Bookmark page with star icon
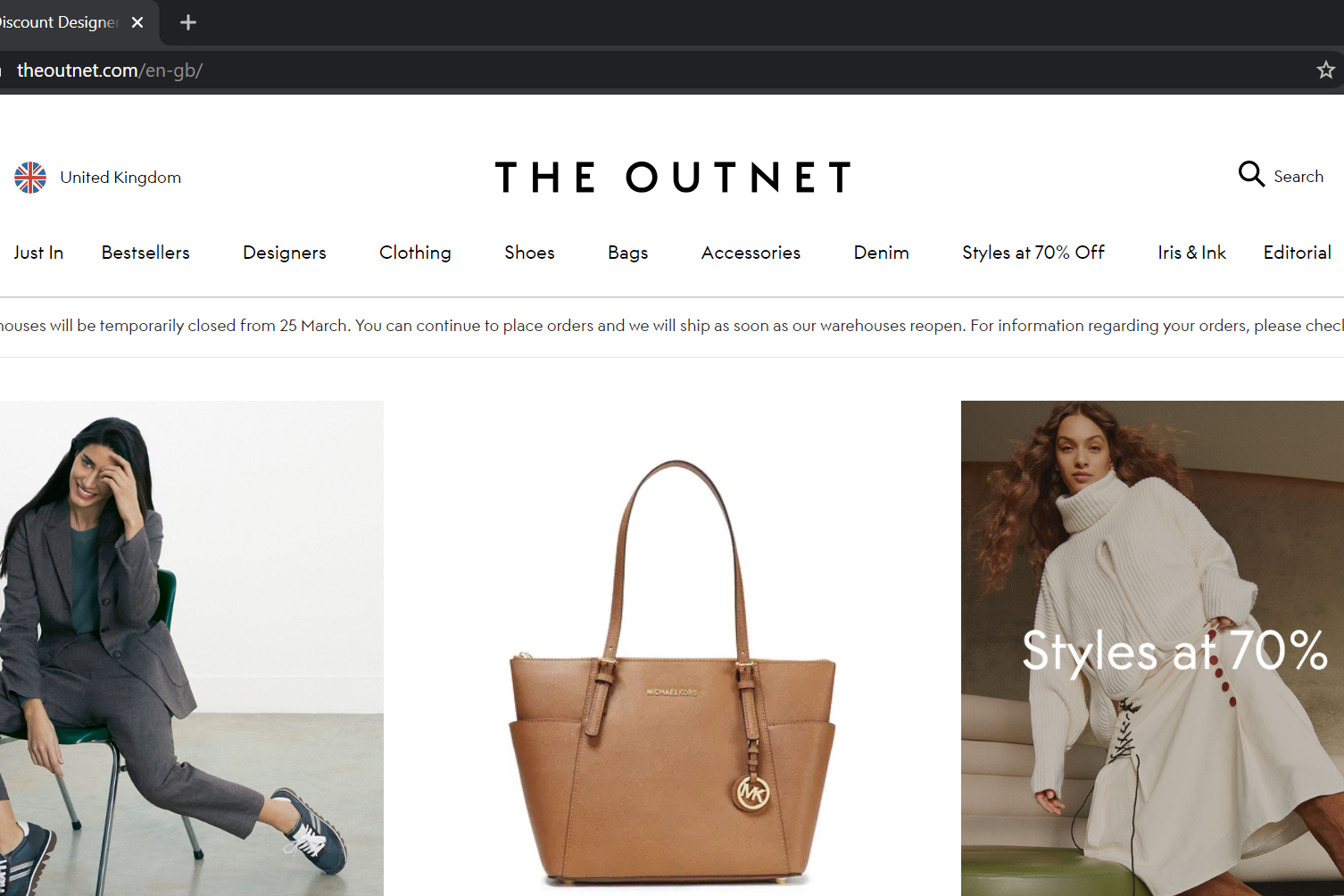The width and height of the screenshot is (1344, 896). [x=1325, y=70]
